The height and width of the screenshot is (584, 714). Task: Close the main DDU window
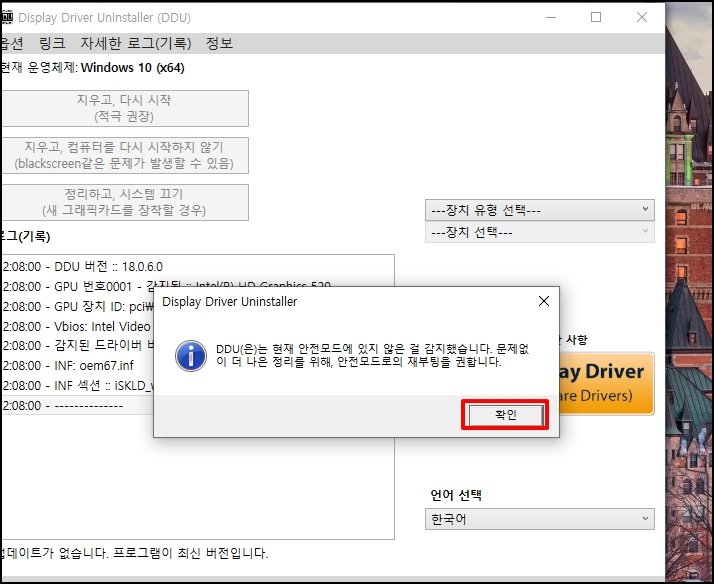pos(642,17)
